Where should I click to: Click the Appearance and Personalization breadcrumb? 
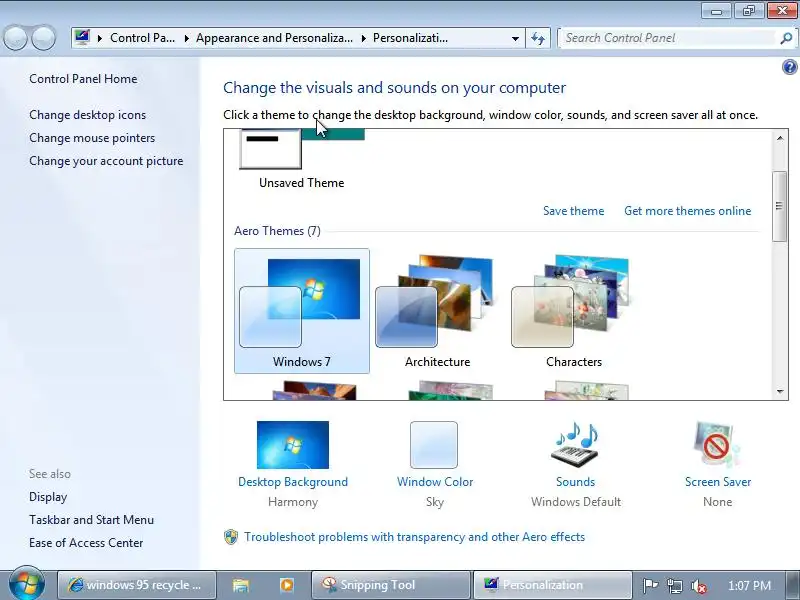click(274, 38)
